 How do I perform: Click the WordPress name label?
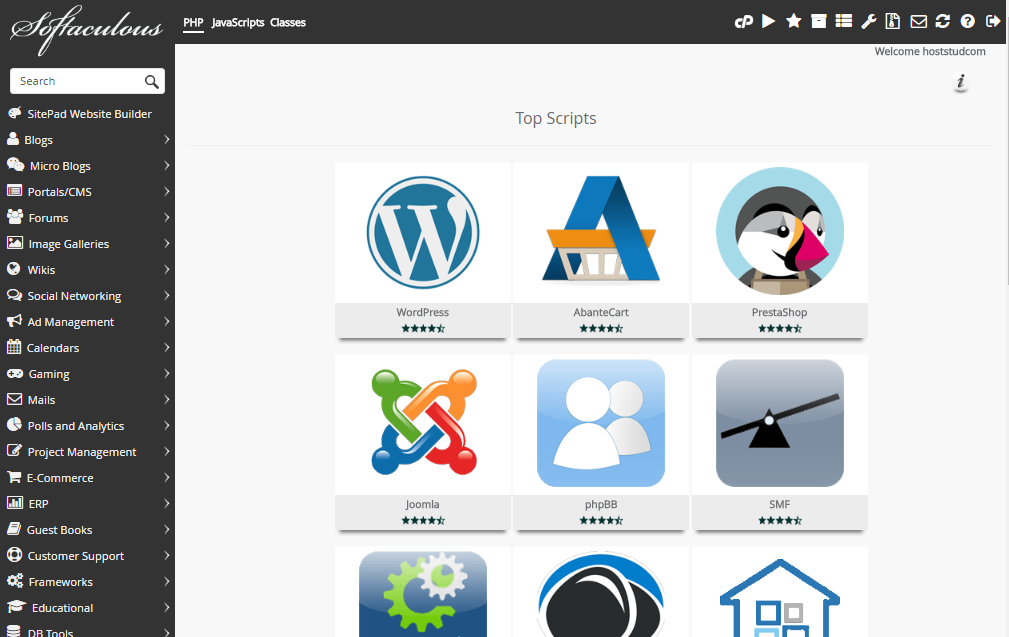423,312
